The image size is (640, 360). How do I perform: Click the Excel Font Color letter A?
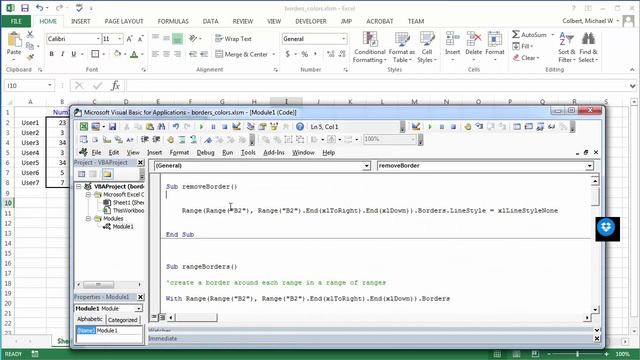[134, 54]
